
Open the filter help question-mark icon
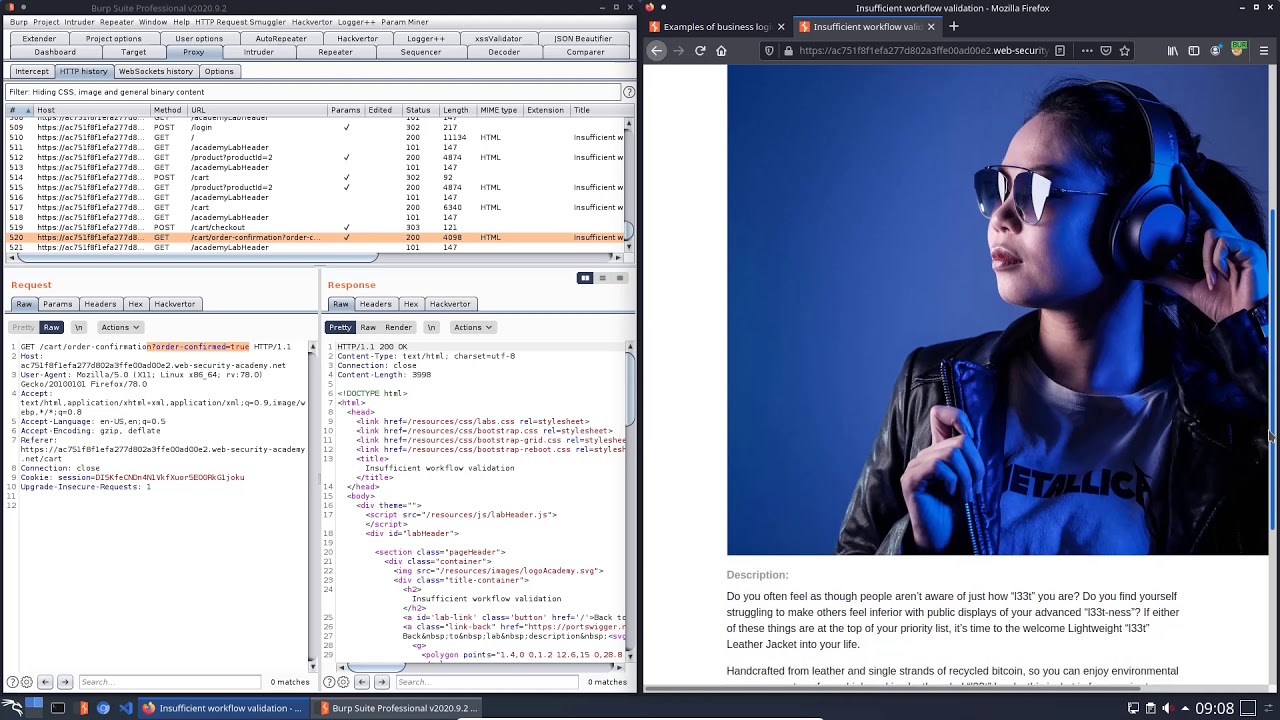click(629, 92)
